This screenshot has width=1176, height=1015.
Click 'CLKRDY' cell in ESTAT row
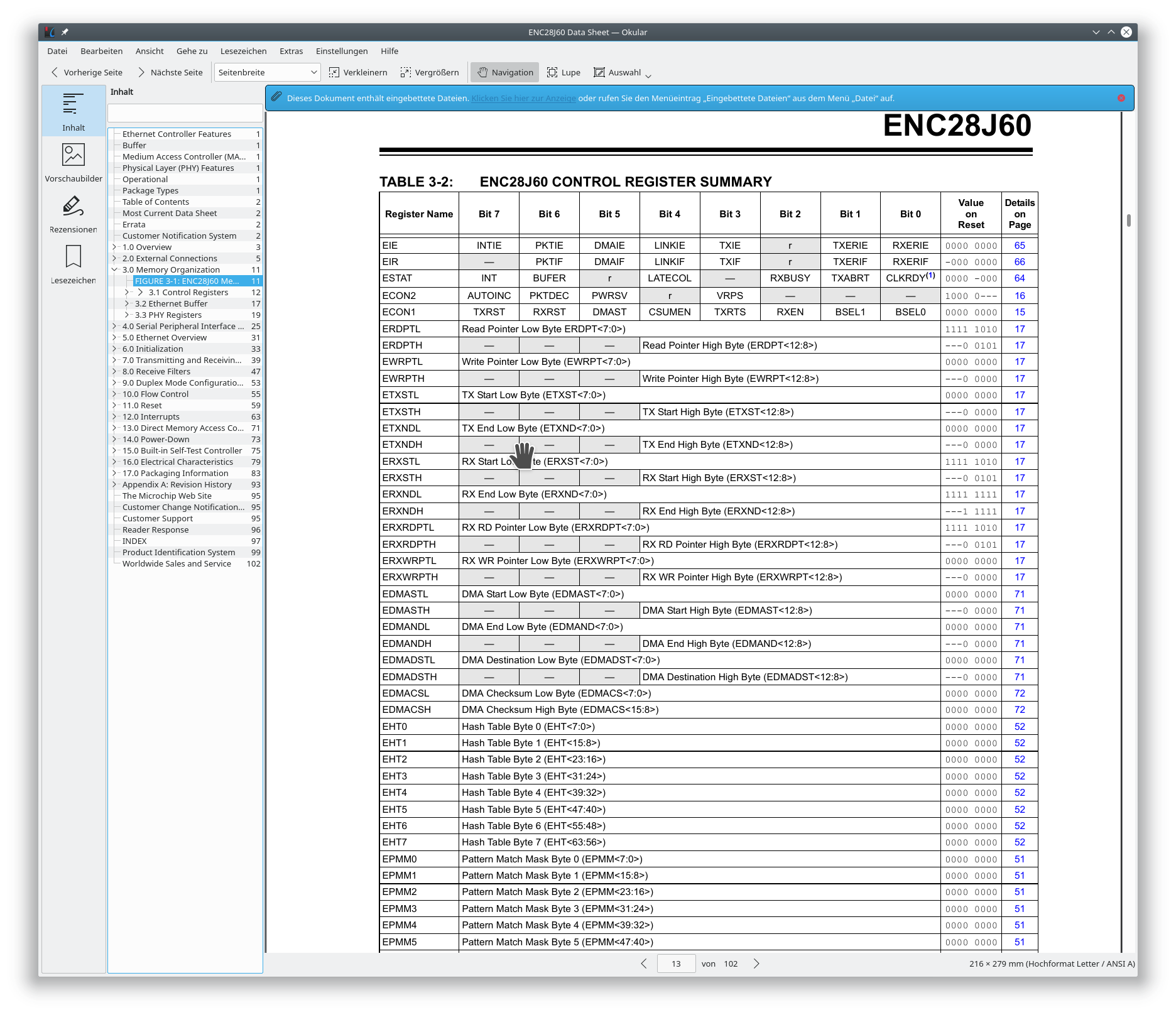910,278
